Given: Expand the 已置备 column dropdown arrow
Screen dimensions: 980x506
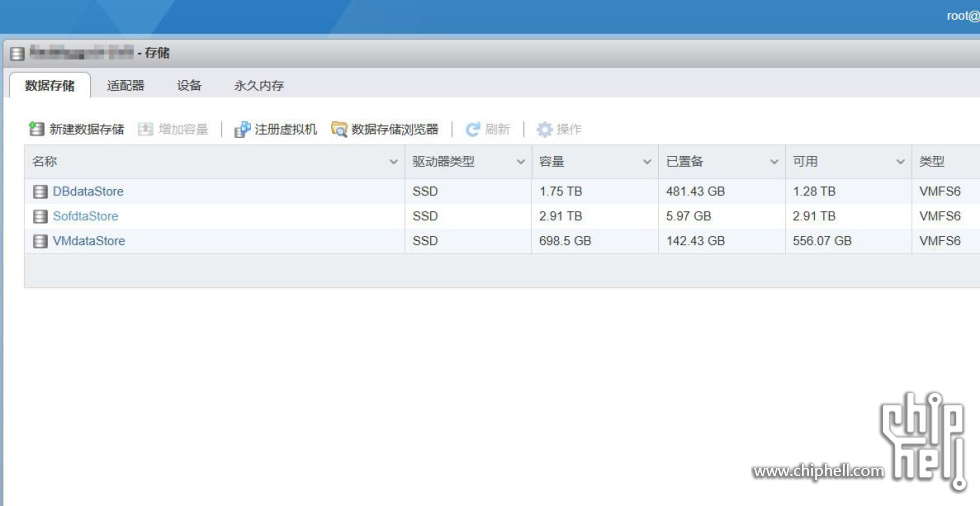Looking at the screenshot, I should [x=774, y=162].
